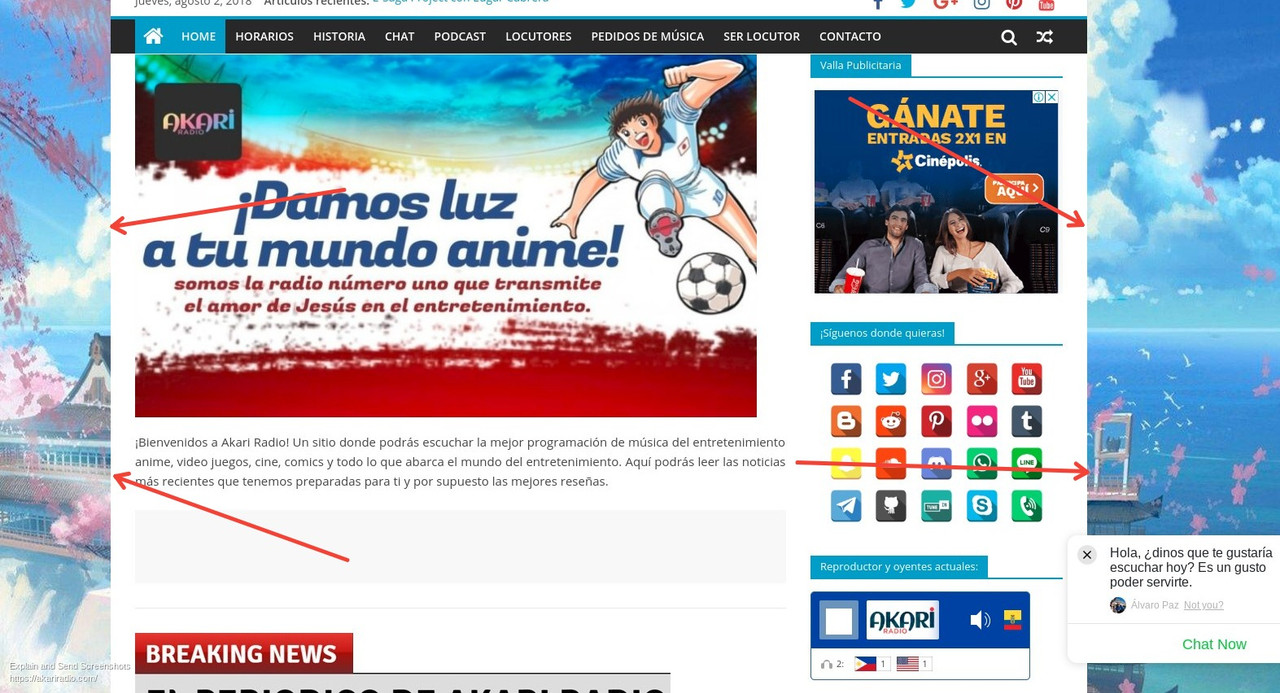Select the HOME menu item
The width and height of the screenshot is (1280, 693).
tap(198, 36)
